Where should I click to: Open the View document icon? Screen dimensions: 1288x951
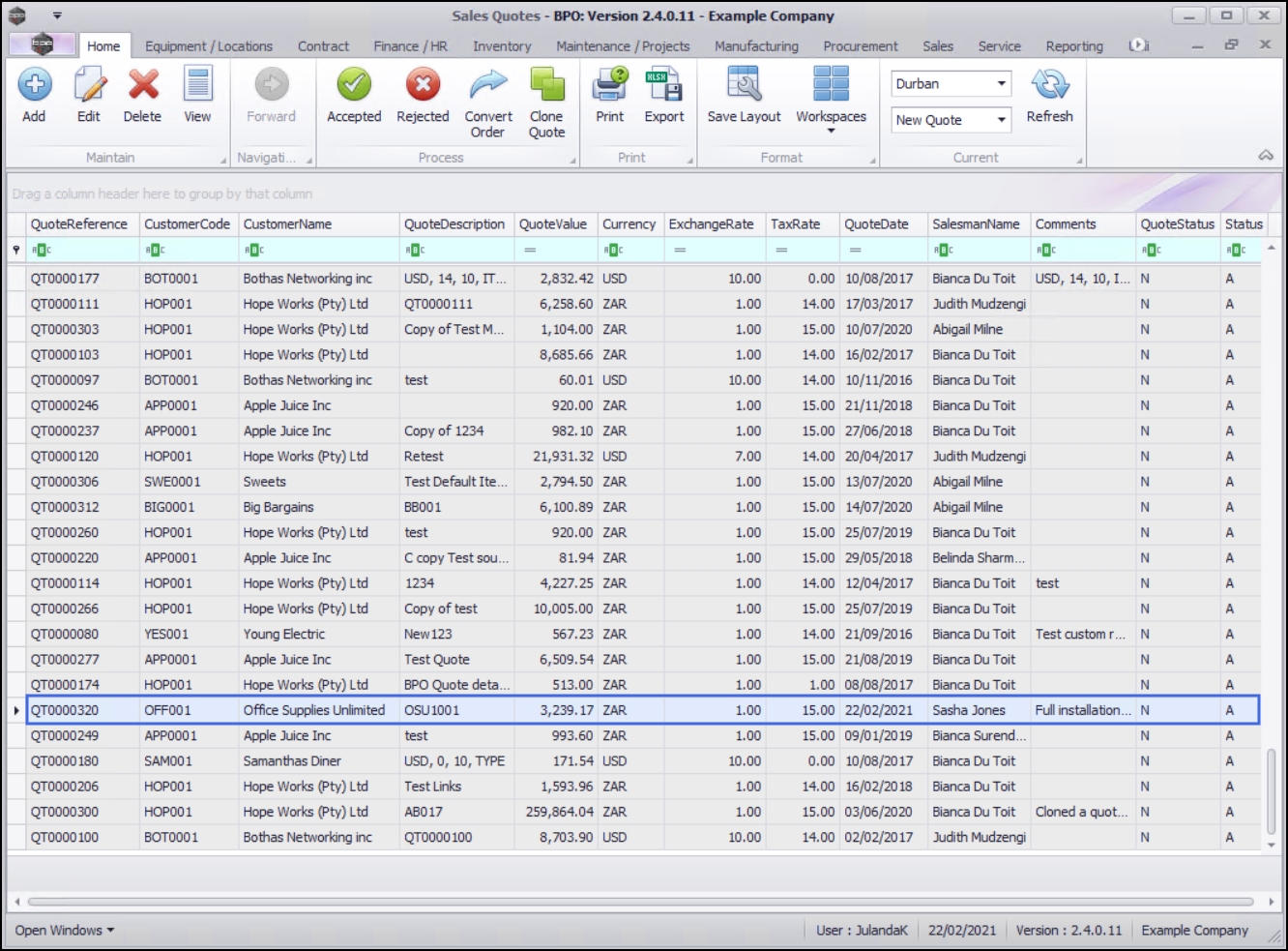tap(198, 85)
